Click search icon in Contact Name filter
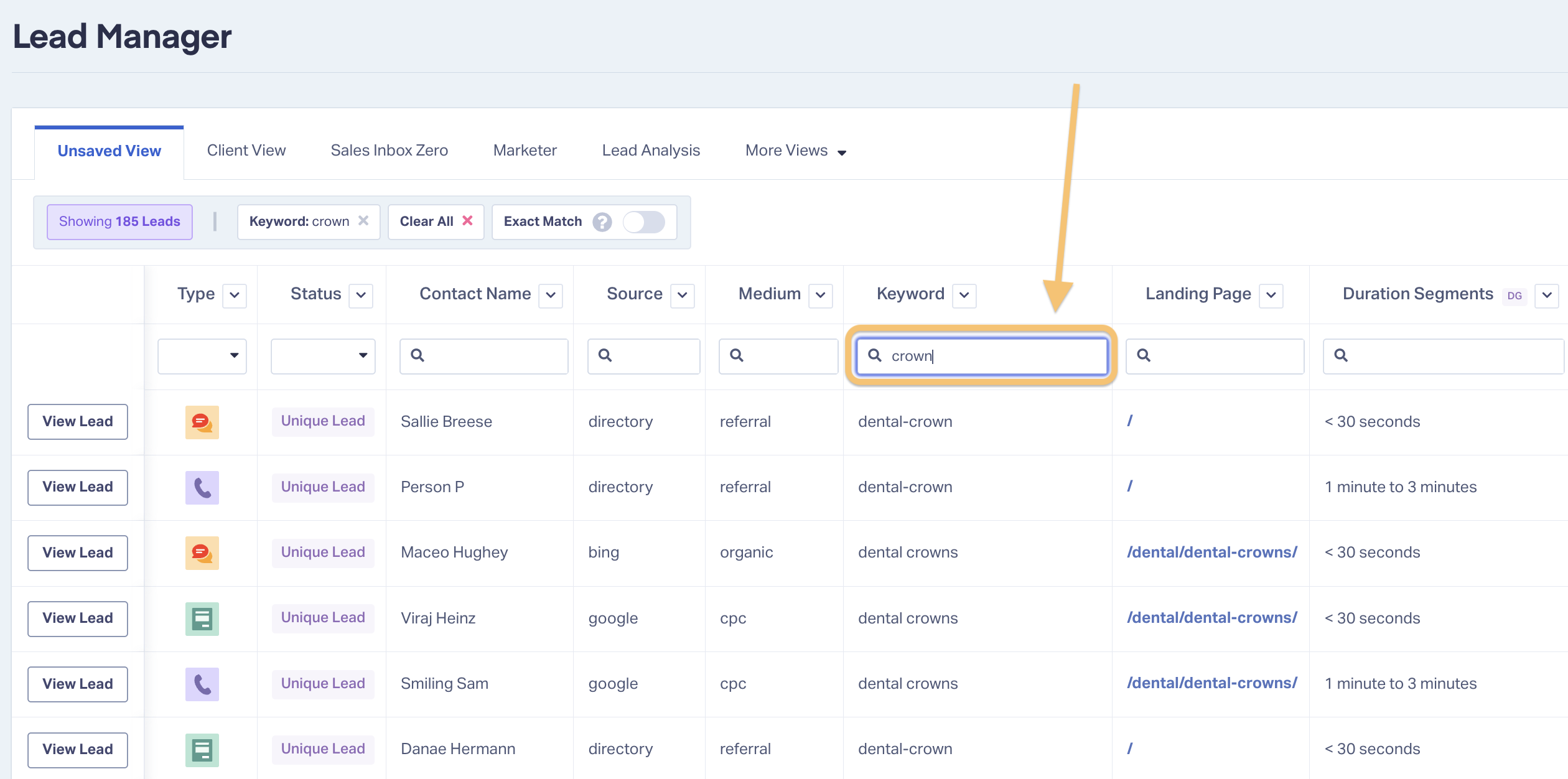The width and height of the screenshot is (1568, 779). click(418, 355)
